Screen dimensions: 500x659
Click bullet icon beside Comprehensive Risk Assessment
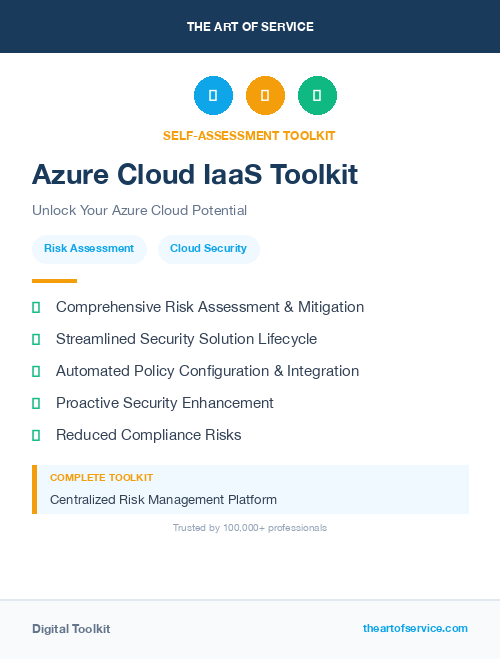tap(36, 307)
